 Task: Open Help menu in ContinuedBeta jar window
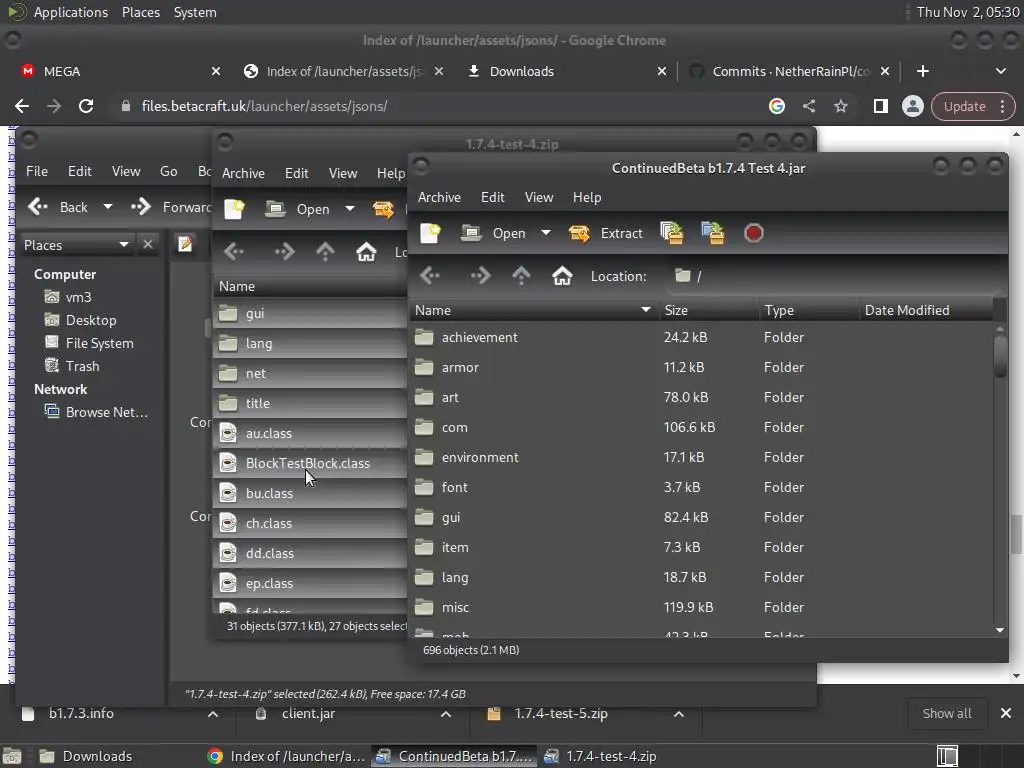click(x=587, y=197)
